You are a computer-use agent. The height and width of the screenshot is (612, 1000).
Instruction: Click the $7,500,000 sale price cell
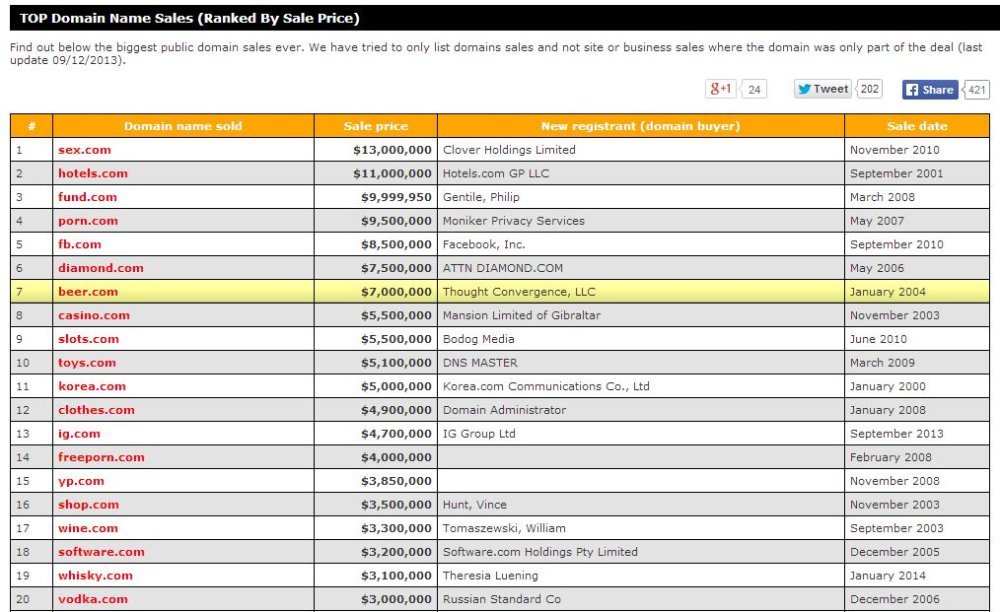(376, 268)
